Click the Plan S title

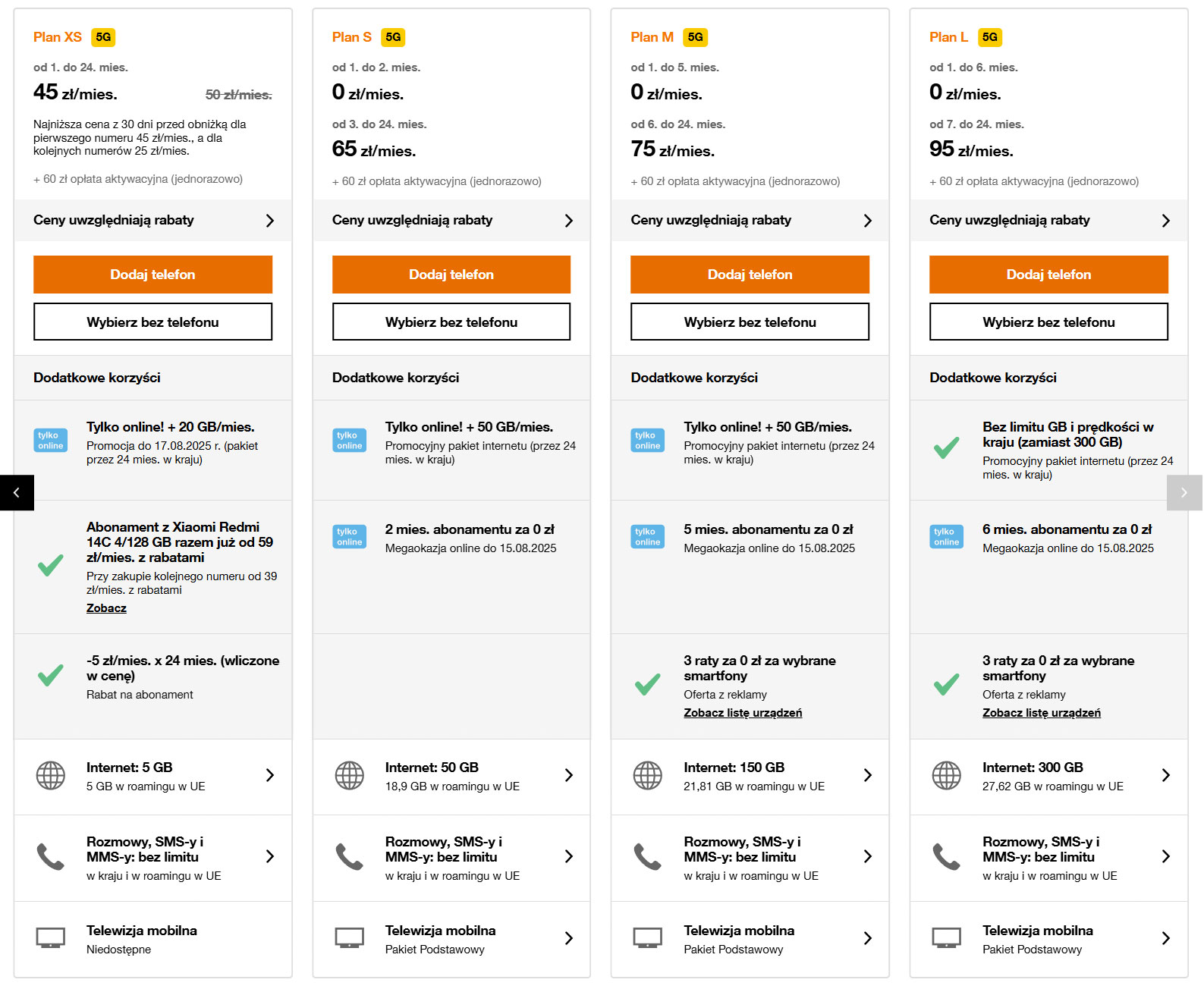click(352, 37)
